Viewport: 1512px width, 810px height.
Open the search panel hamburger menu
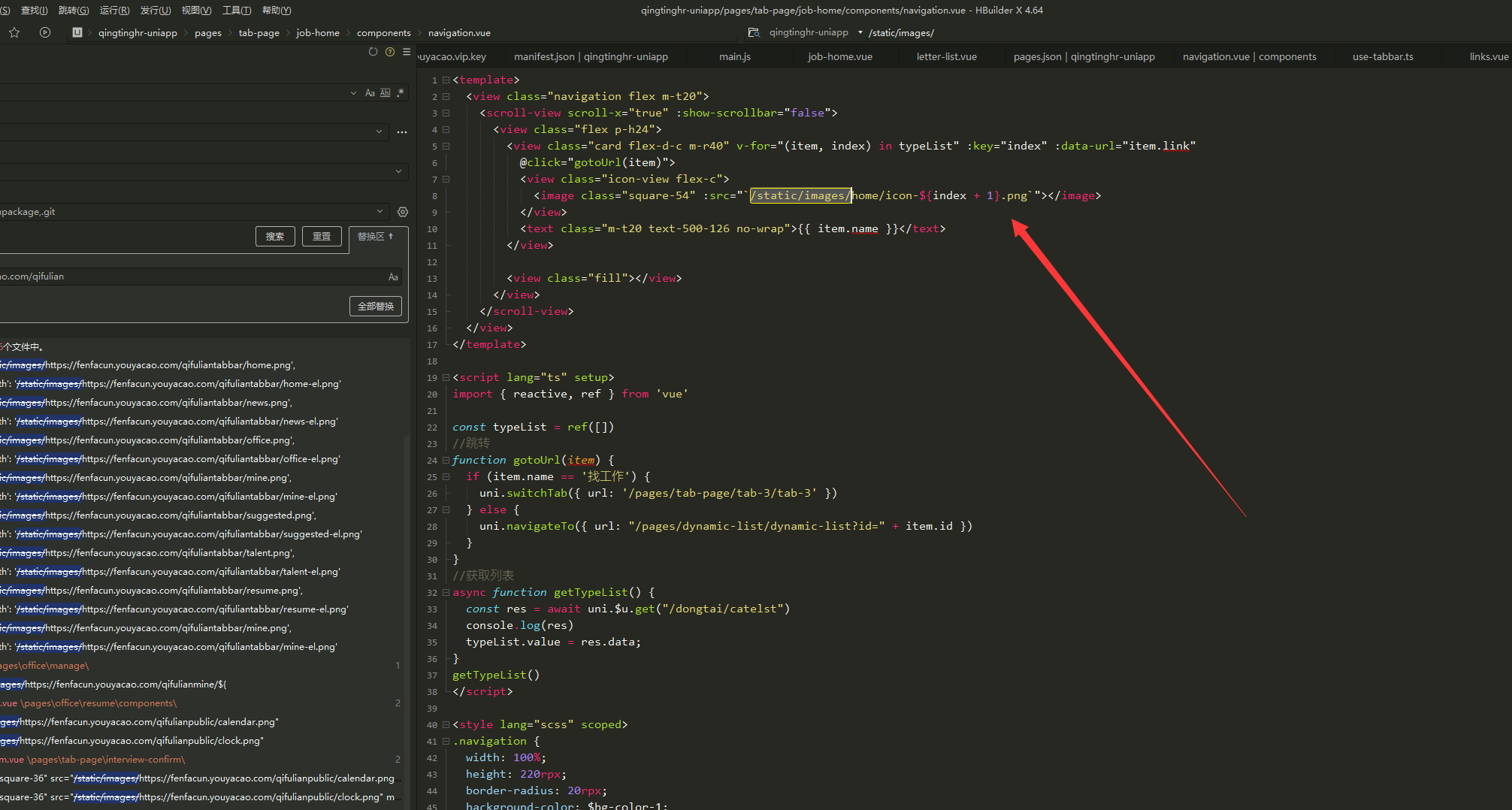tap(407, 52)
